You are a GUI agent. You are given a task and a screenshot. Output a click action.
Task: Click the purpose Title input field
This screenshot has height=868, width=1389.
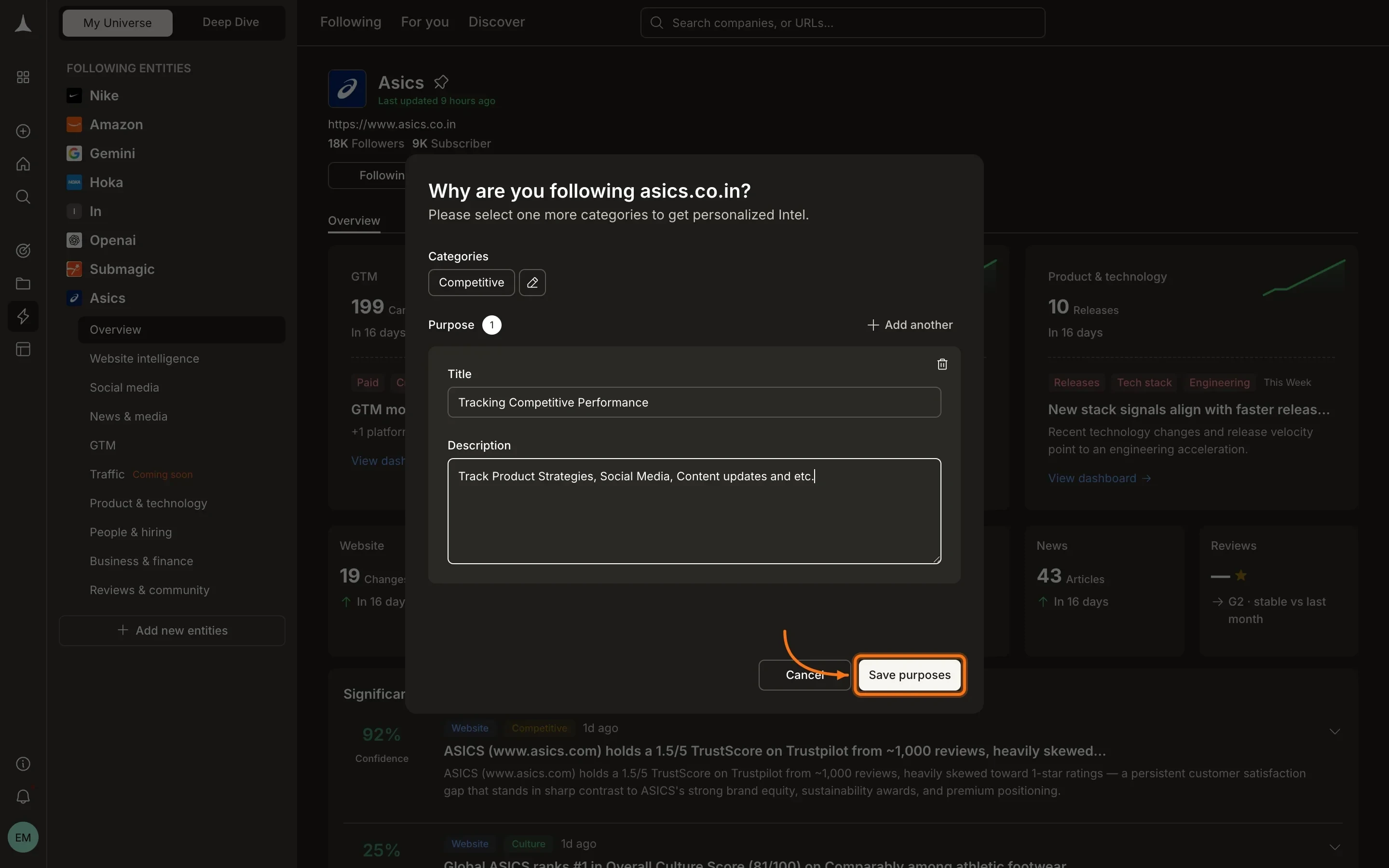click(x=694, y=403)
